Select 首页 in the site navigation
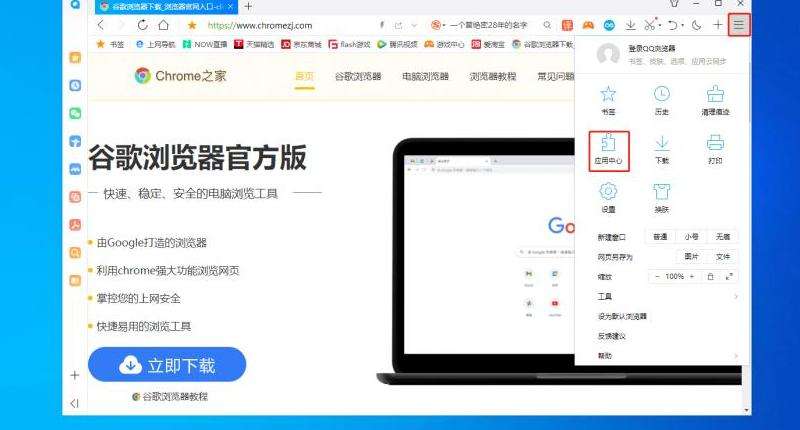800x430 pixels. 305,77
